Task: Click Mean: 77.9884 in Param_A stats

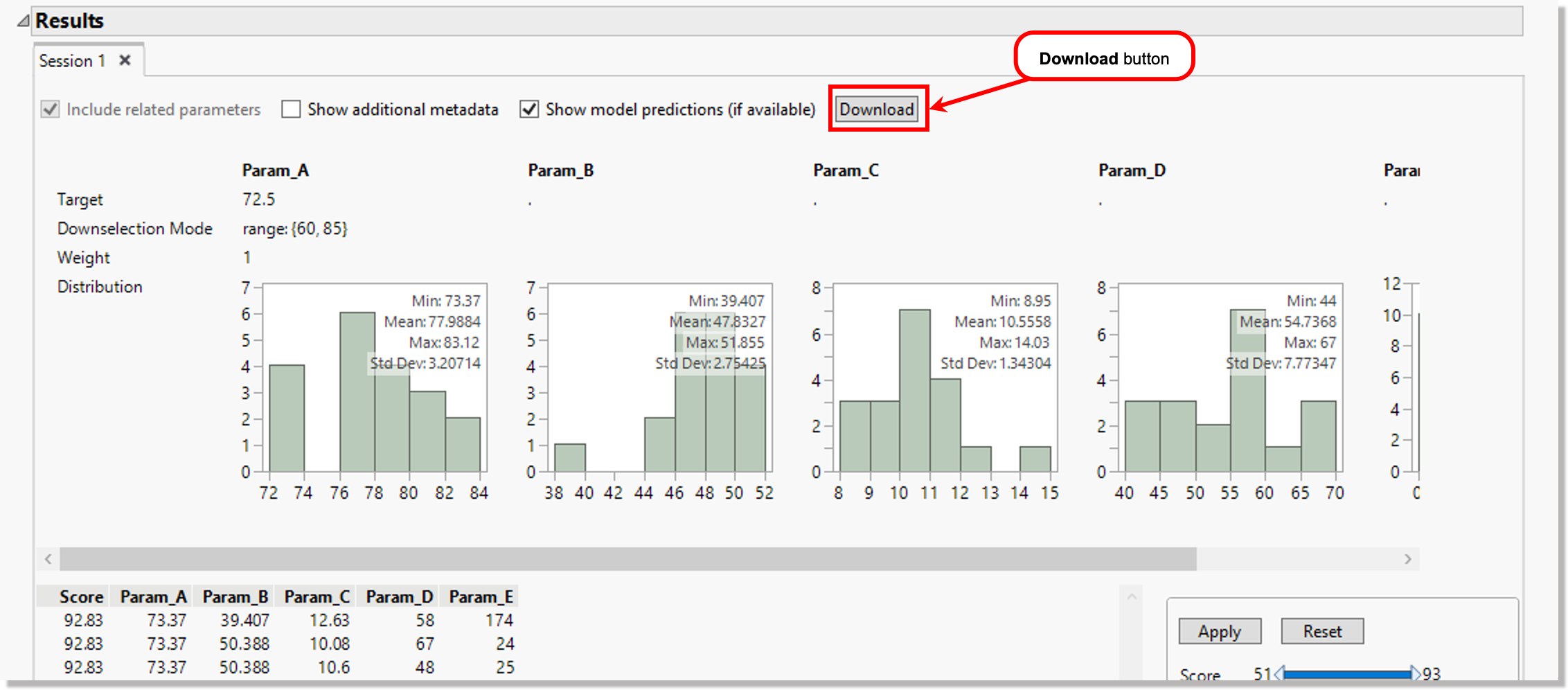Action: point(432,321)
